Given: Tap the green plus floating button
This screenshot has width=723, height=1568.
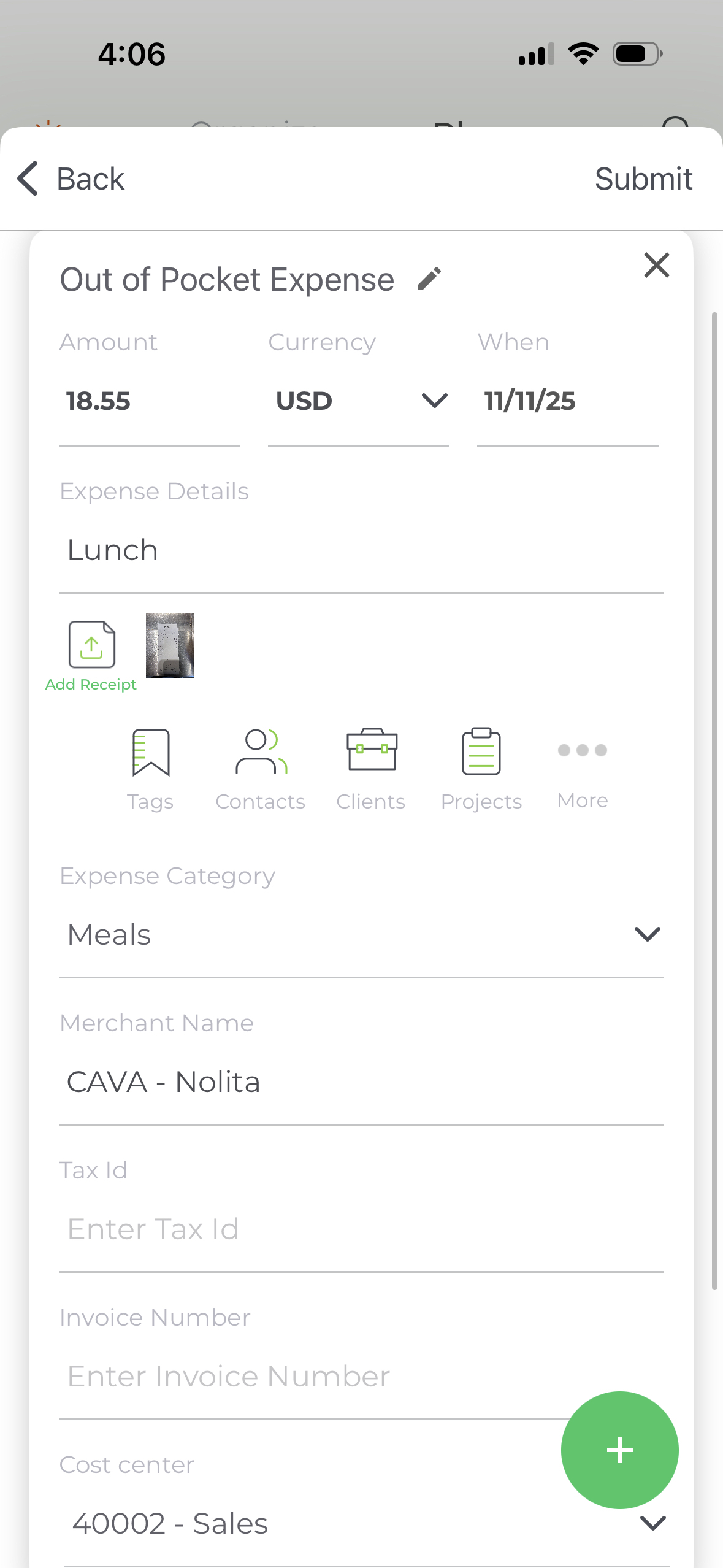Looking at the screenshot, I should (619, 1450).
